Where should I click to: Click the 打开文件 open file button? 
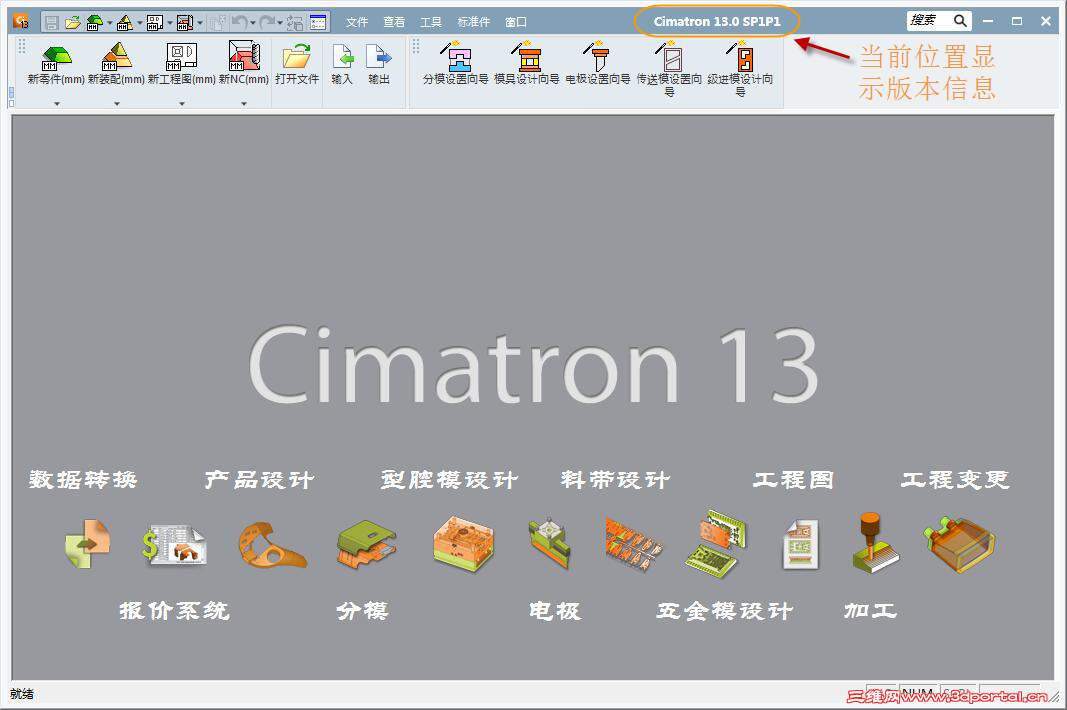pos(297,63)
